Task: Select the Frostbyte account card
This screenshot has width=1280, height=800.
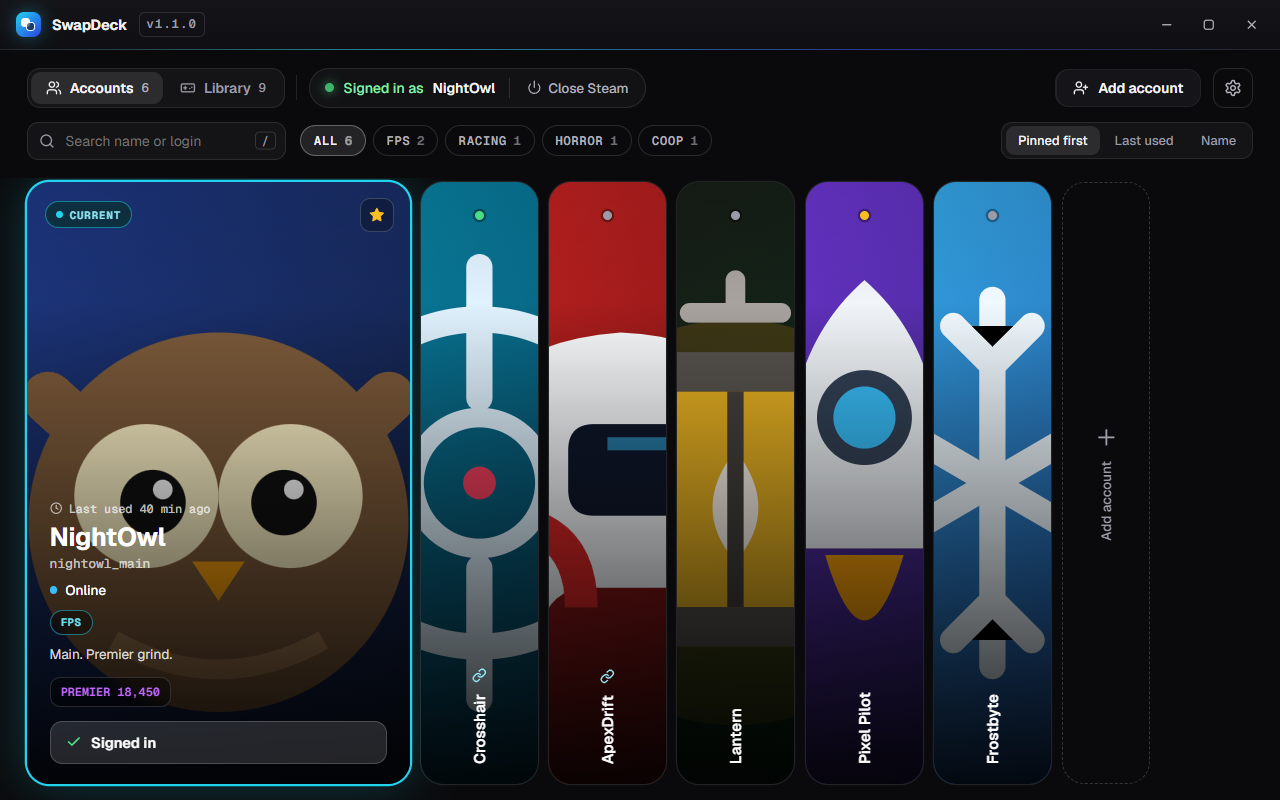Action: coord(992,483)
